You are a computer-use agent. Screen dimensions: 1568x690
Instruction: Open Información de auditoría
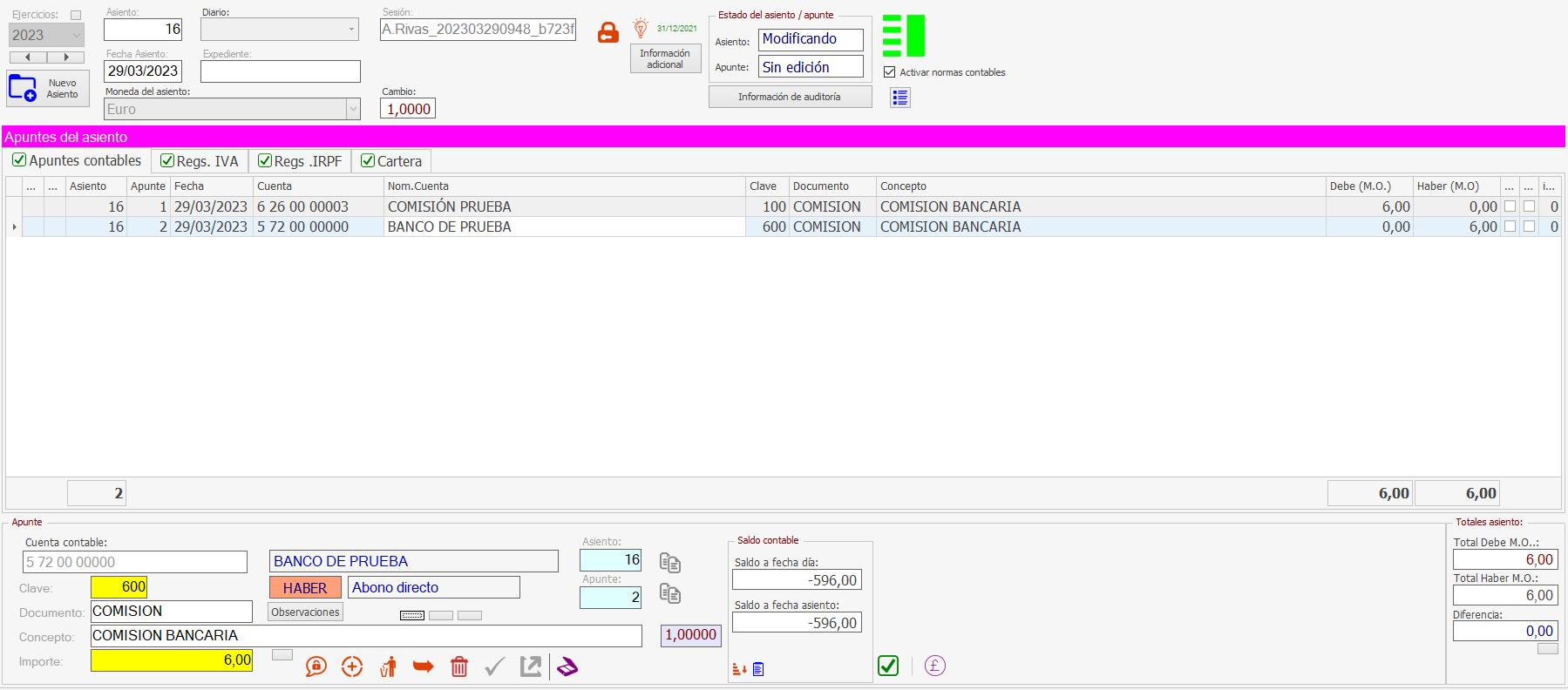point(790,97)
